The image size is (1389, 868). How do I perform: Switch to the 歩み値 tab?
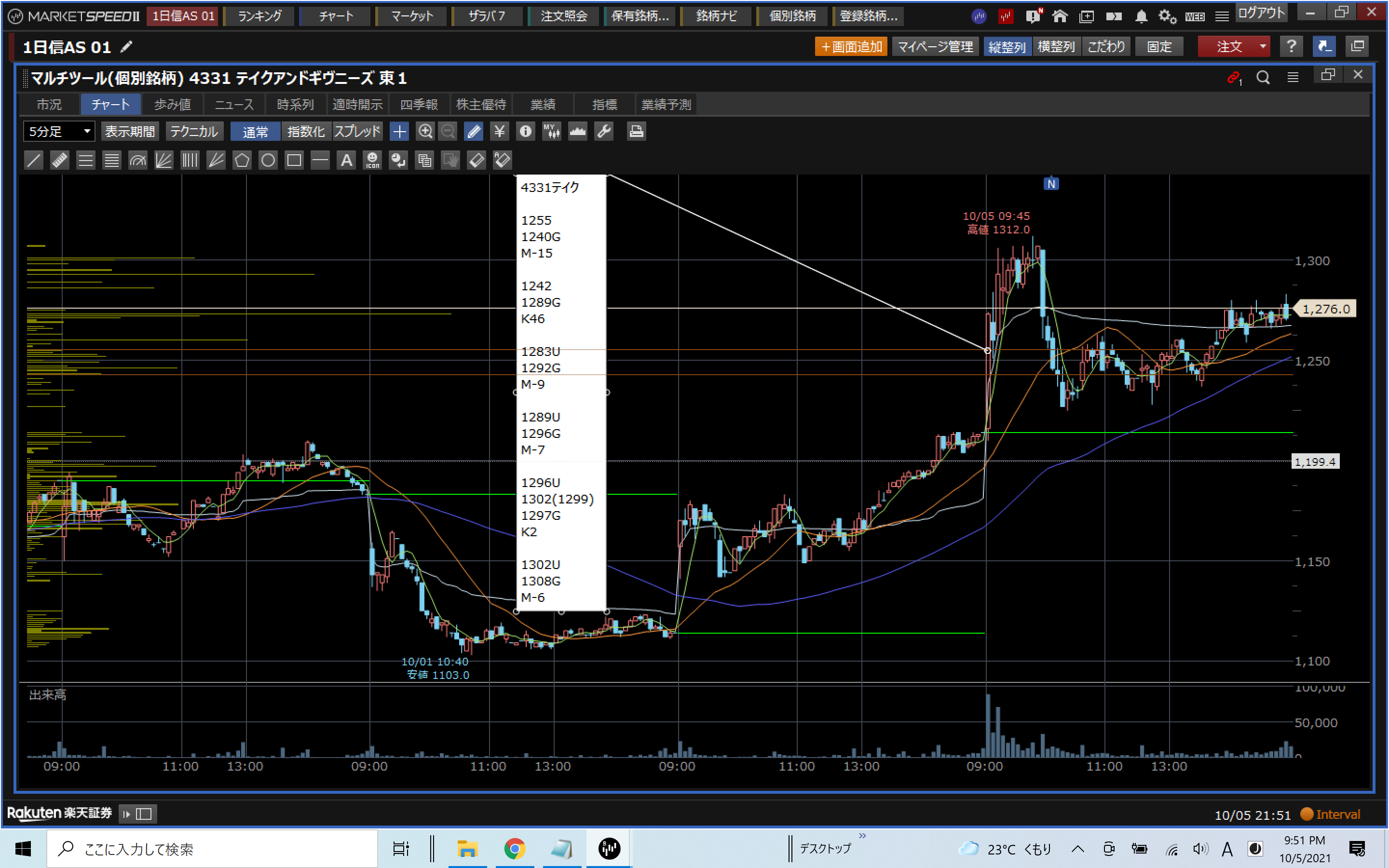[x=172, y=105]
